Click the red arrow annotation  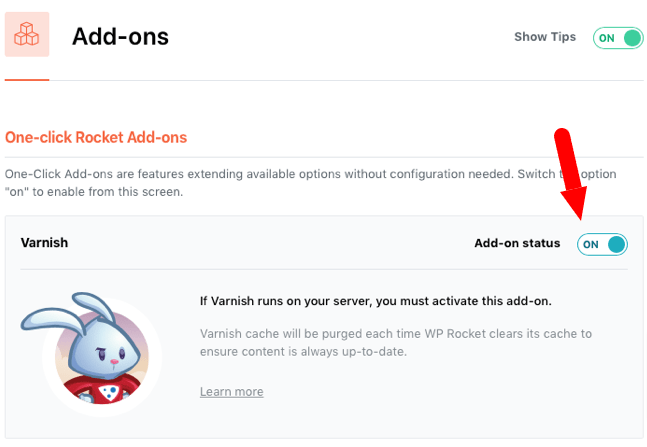(x=572, y=173)
